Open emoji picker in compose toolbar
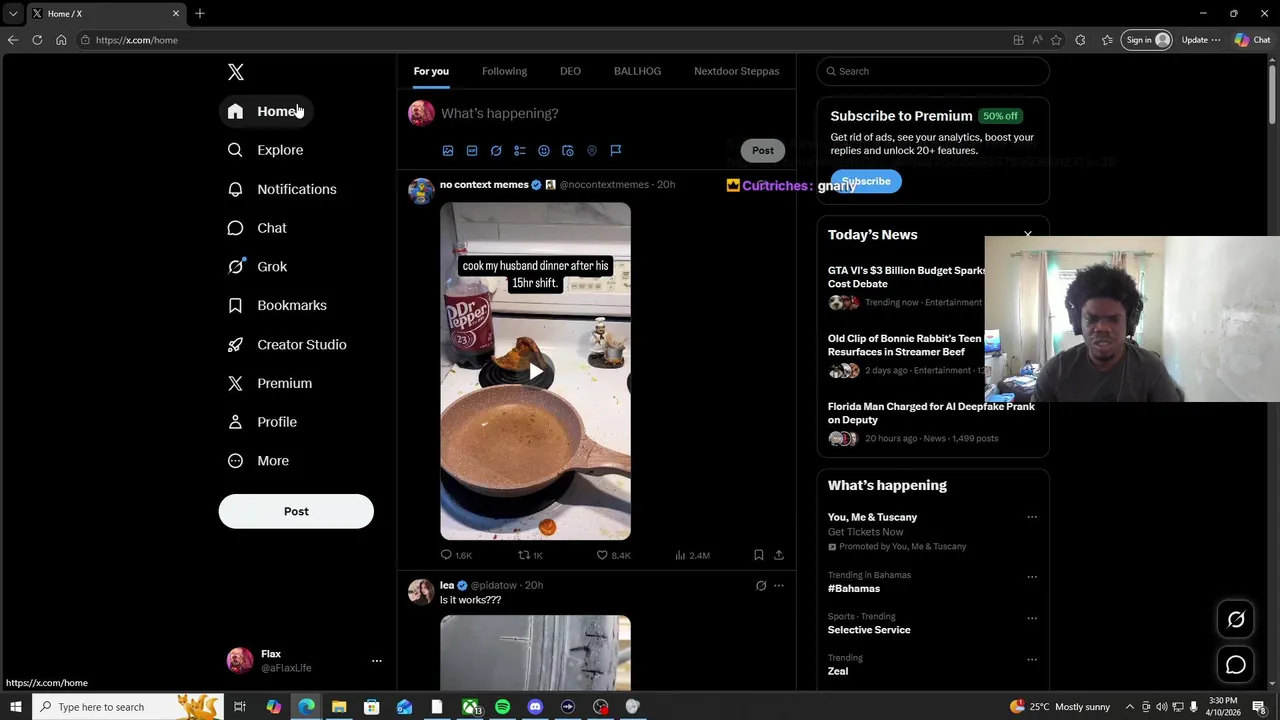Image resolution: width=1280 pixels, height=720 pixels. click(544, 151)
